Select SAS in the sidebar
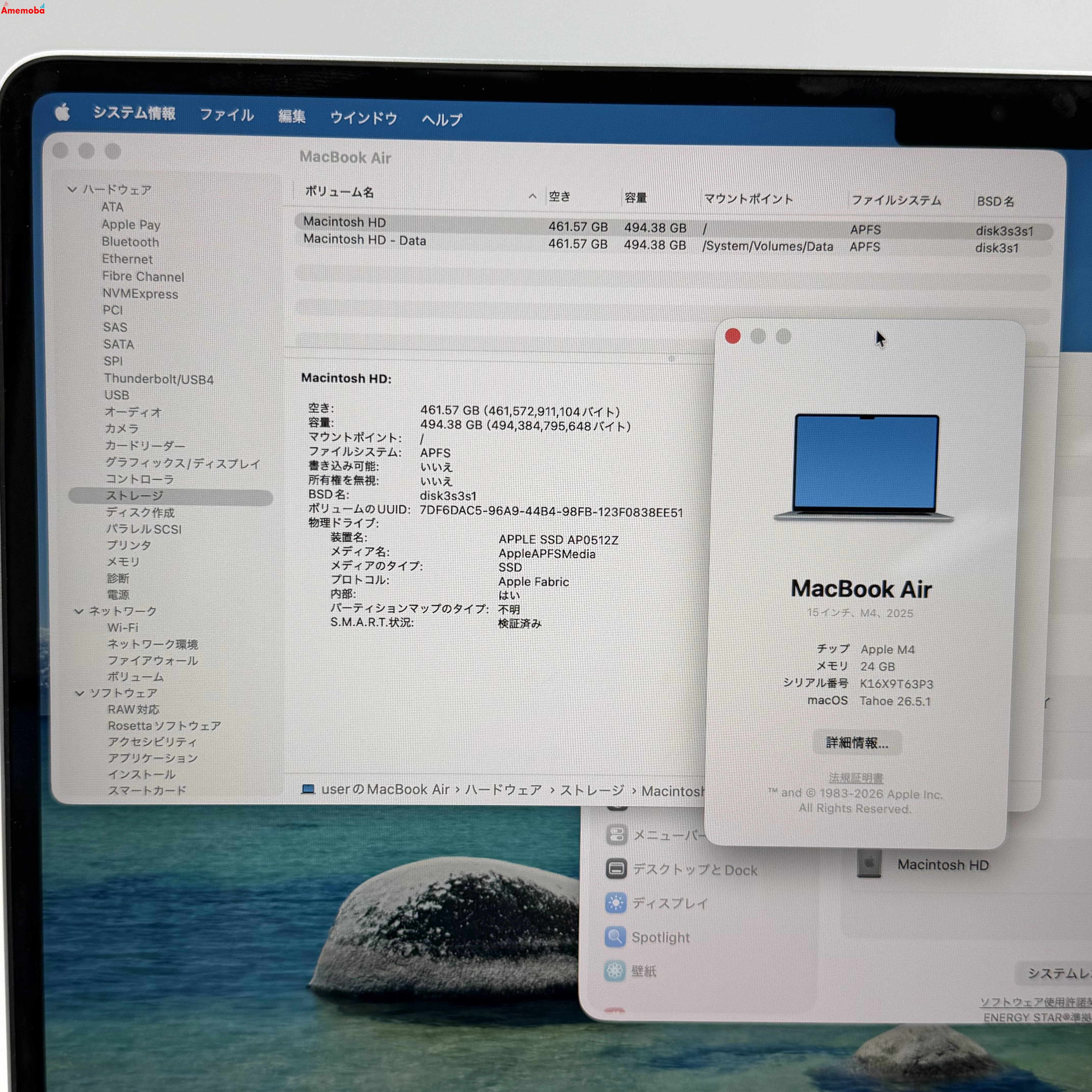 [115, 327]
